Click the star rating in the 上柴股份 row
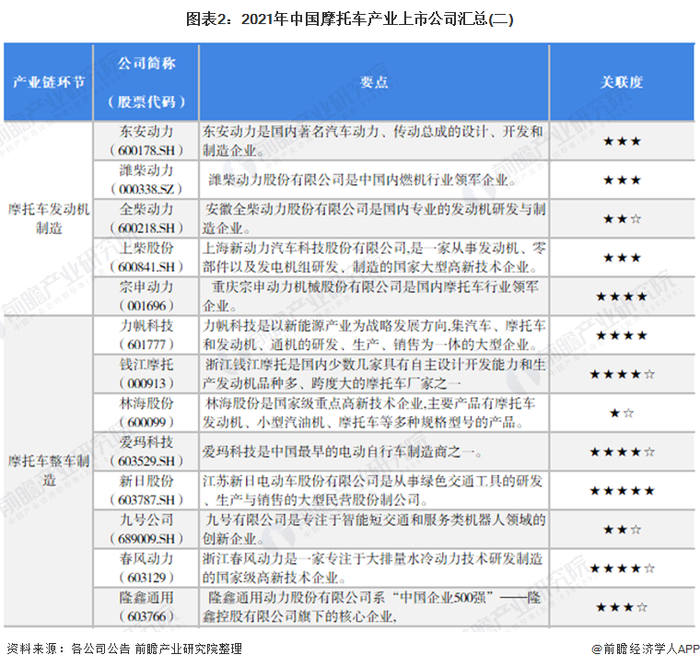The image size is (700, 668). click(x=622, y=258)
